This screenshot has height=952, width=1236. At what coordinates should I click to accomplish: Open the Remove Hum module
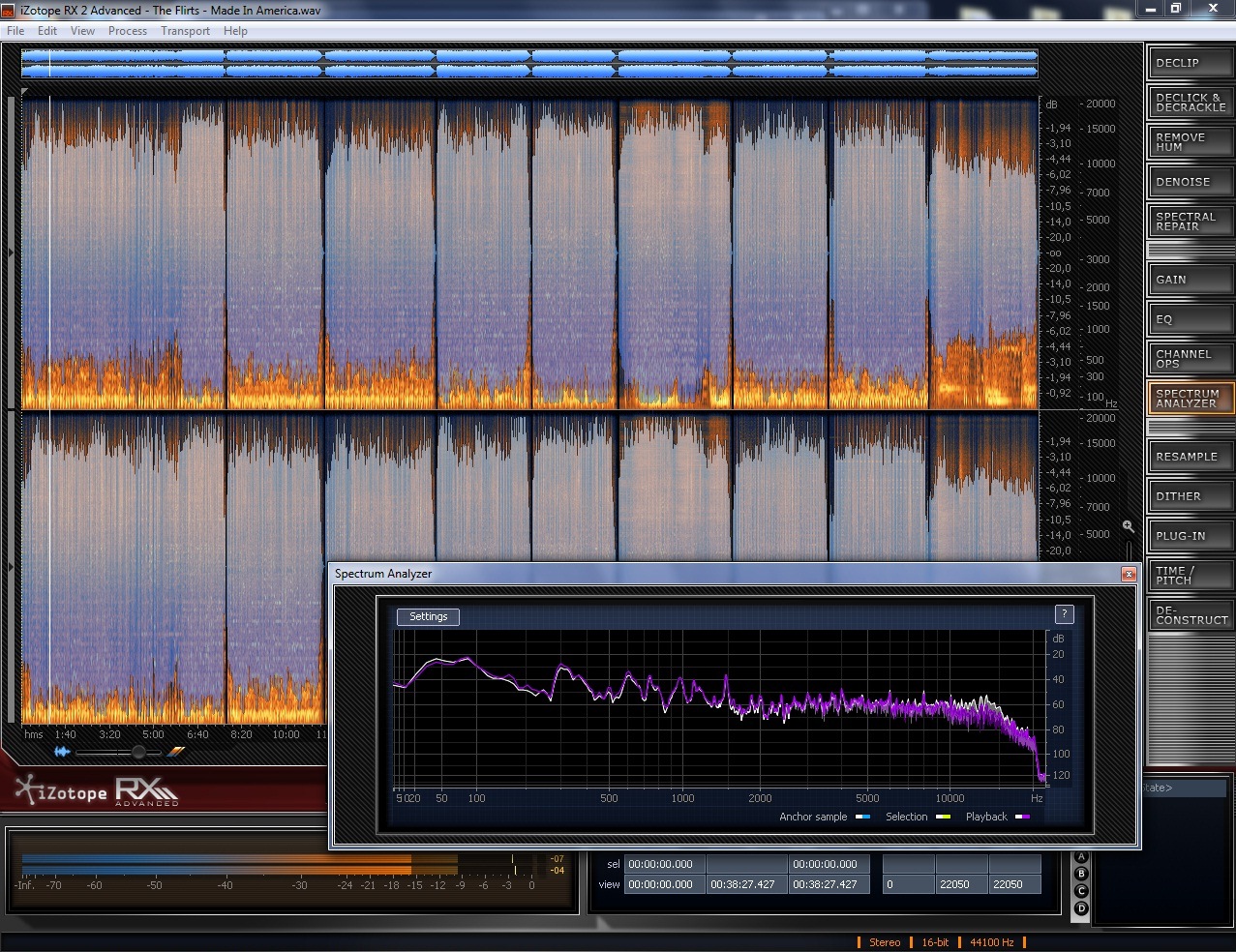1190,142
